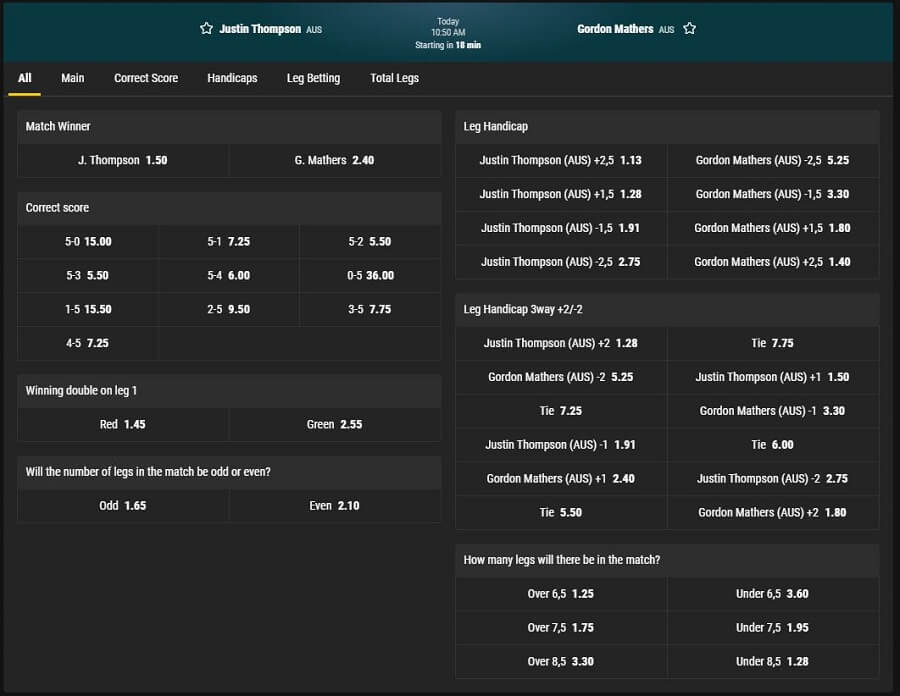Pick correct score 3-5 at 7.75

(370, 309)
